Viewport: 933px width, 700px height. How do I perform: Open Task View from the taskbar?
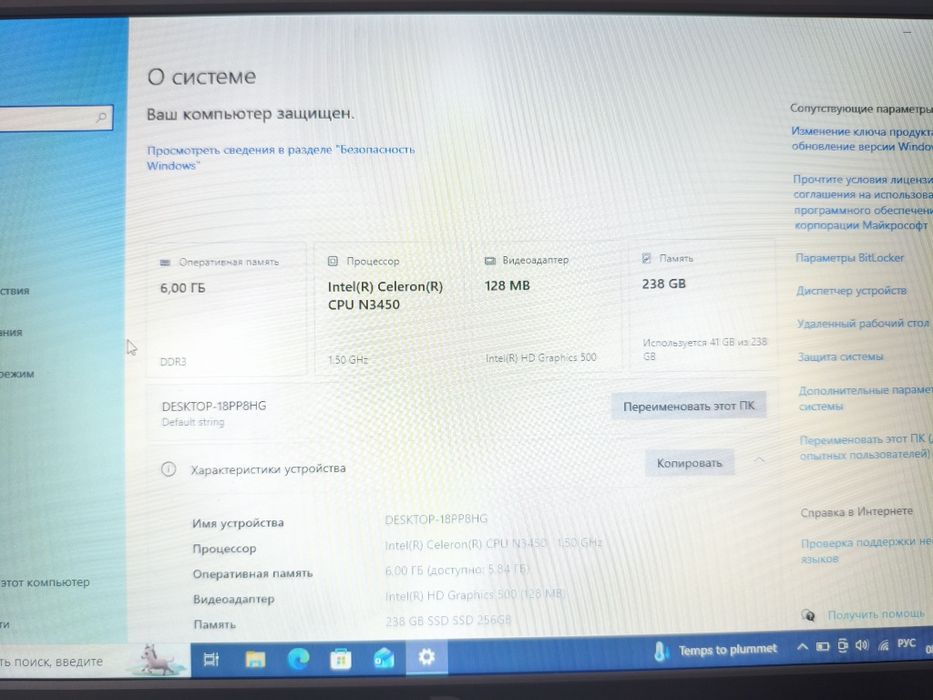tap(211, 659)
